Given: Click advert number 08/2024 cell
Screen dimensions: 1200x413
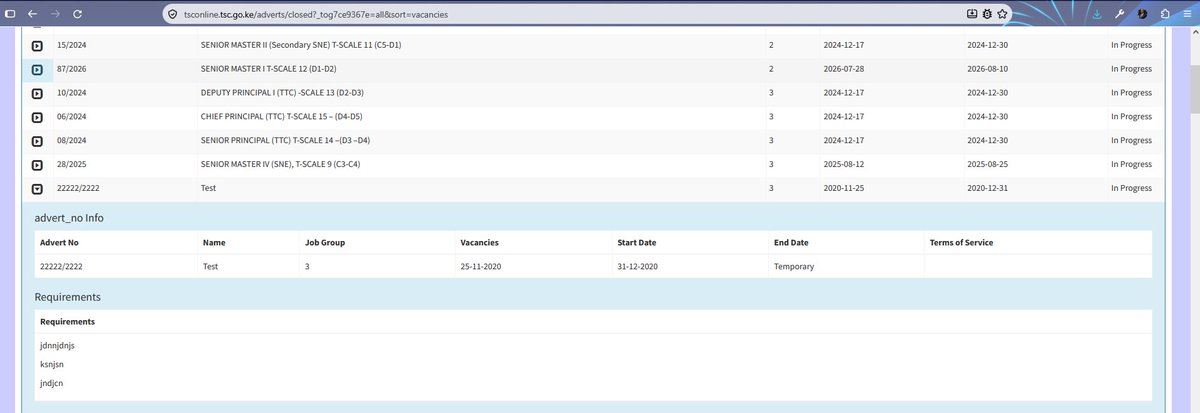Looking at the screenshot, I should tap(72, 140).
